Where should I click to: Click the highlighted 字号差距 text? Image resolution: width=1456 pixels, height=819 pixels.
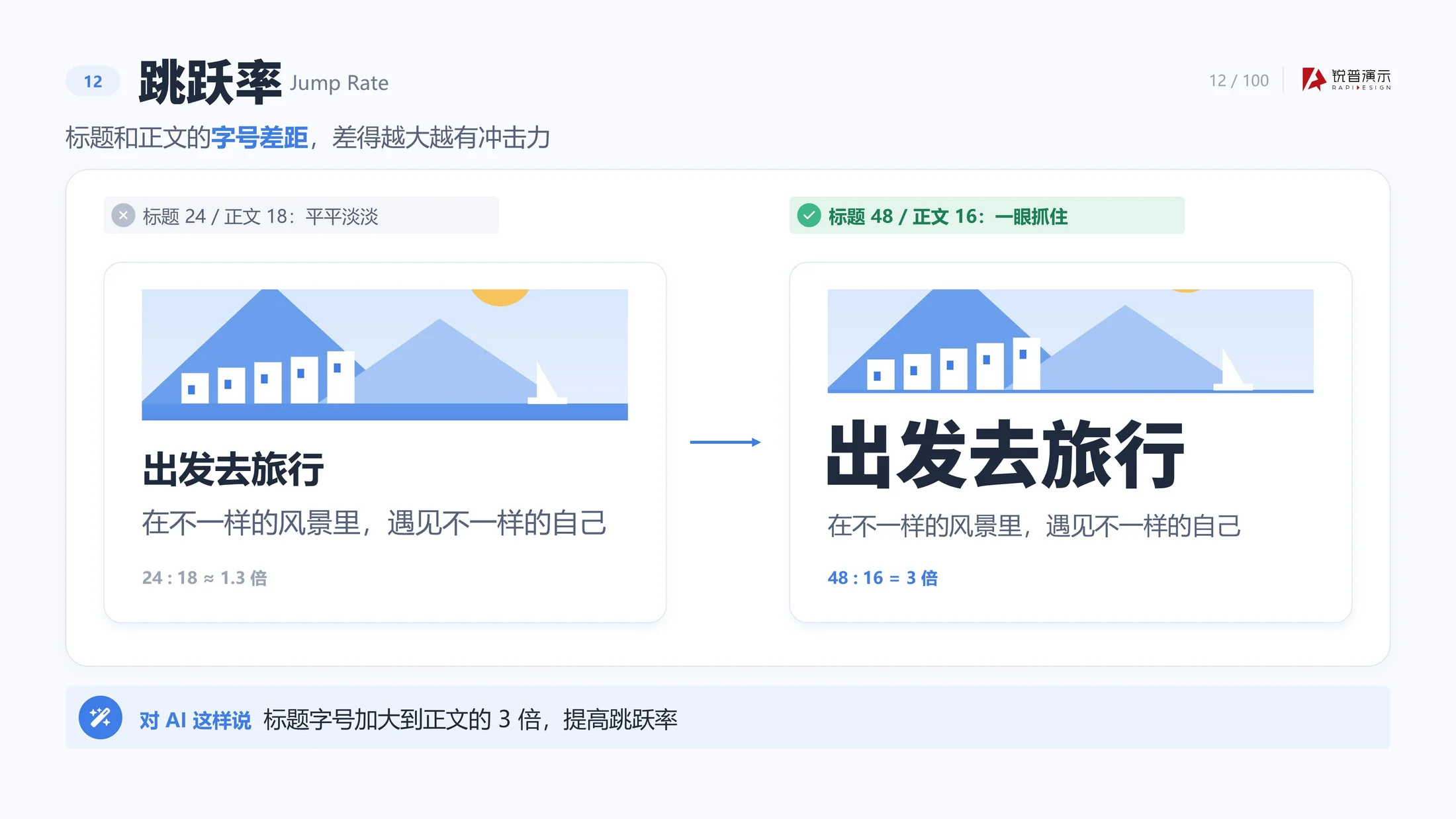[x=259, y=138]
